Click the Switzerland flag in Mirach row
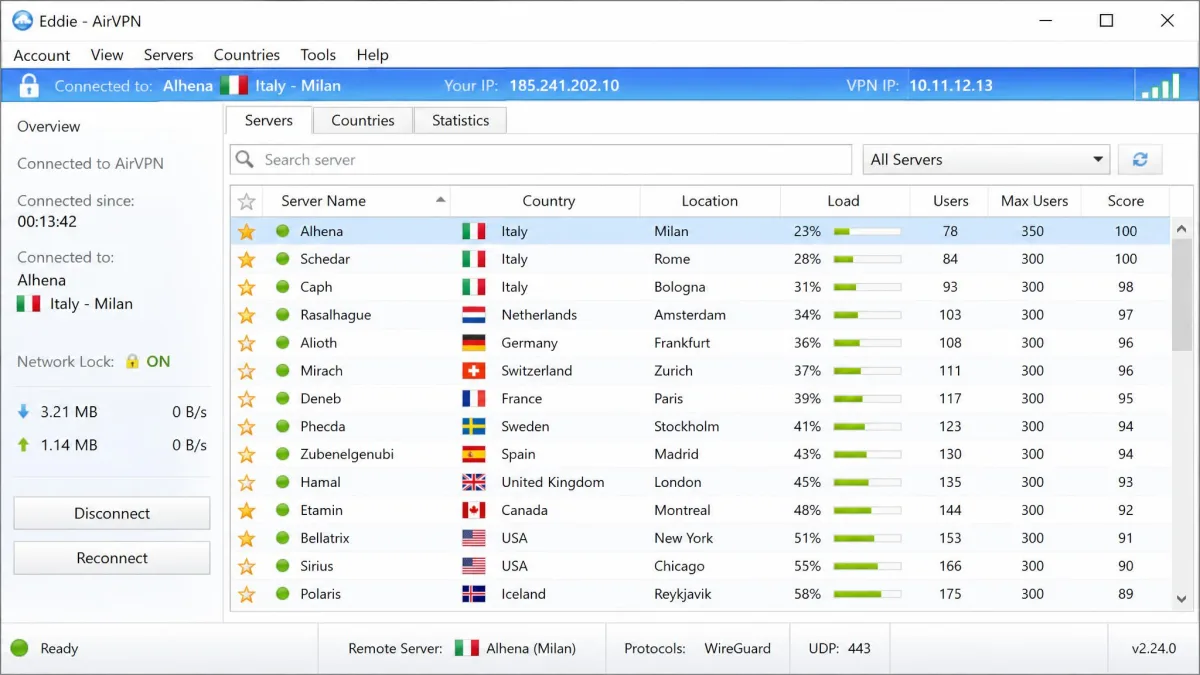 (474, 371)
